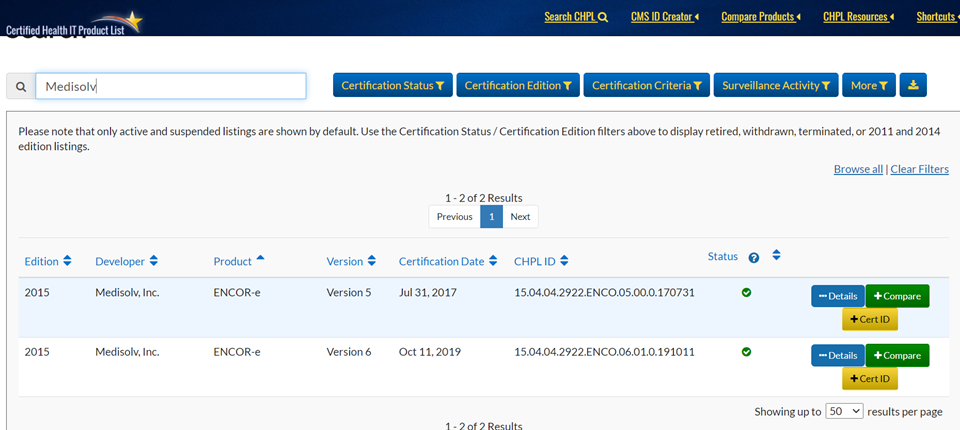The width and height of the screenshot is (960, 430).
Task: Sort by CHPL ID column arrows
Action: [564, 261]
